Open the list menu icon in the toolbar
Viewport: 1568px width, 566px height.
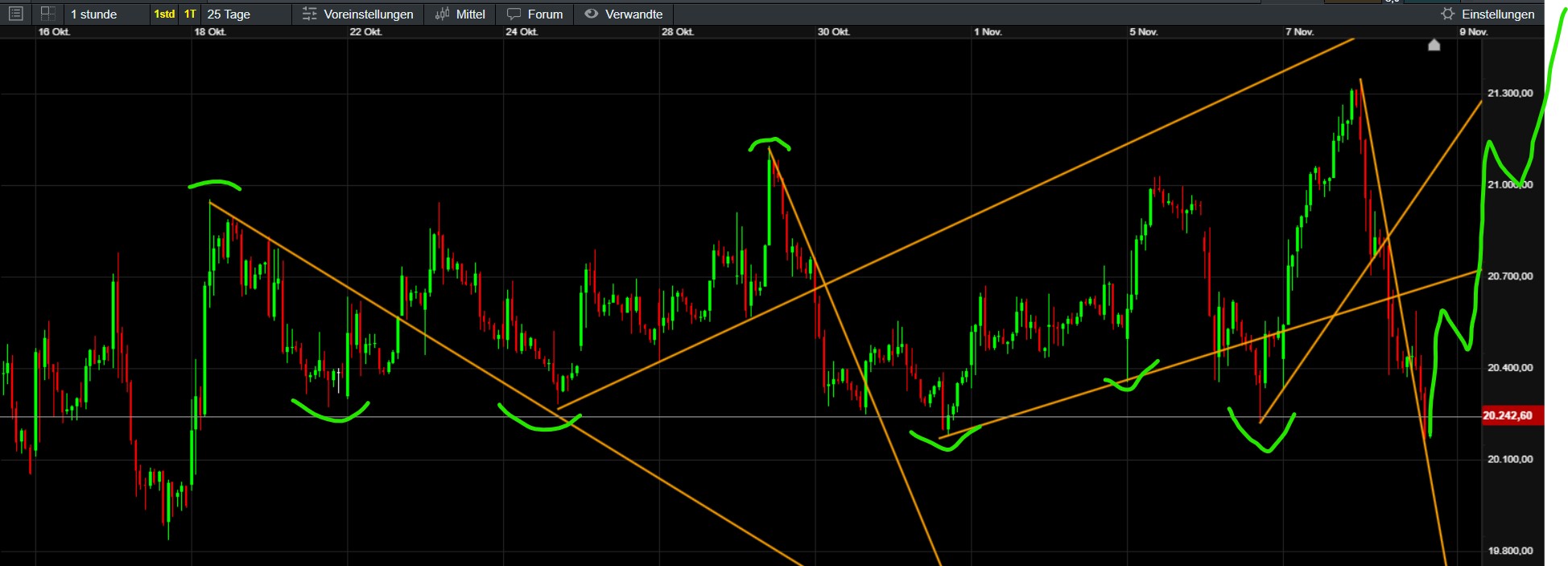click(x=15, y=14)
